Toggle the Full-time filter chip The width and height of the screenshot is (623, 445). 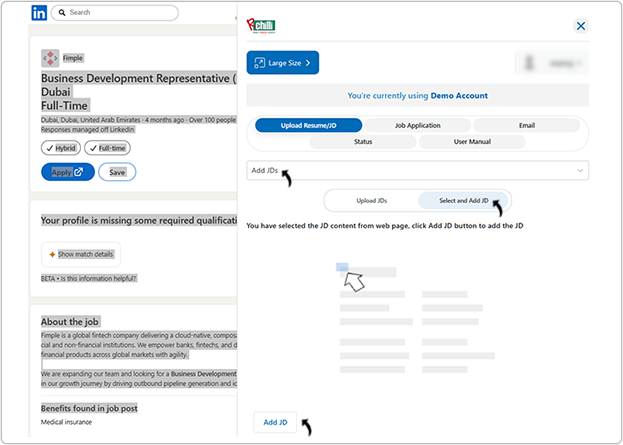(107, 148)
